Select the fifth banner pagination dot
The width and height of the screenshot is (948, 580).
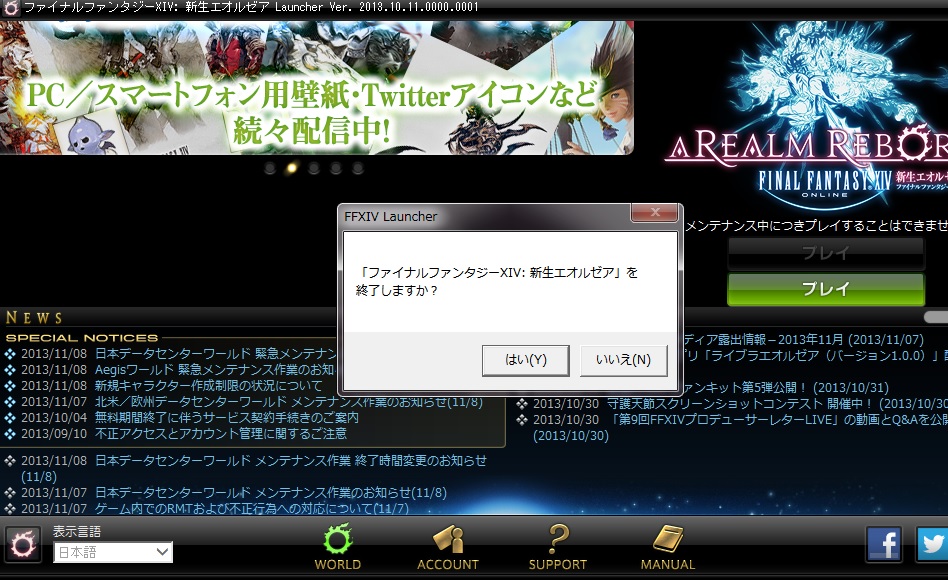(x=358, y=168)
